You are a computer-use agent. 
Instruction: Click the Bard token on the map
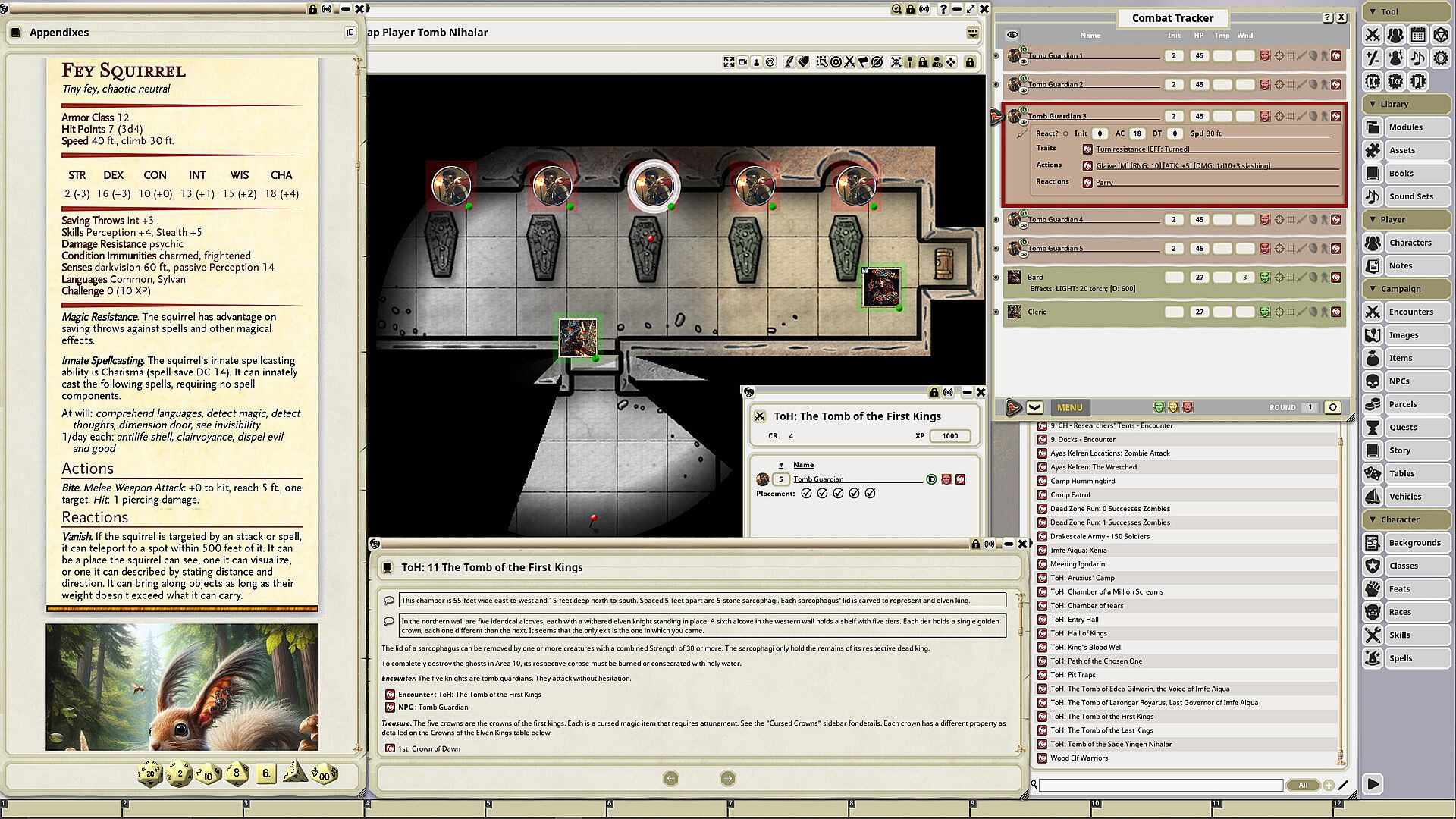(x=881, y=287)
